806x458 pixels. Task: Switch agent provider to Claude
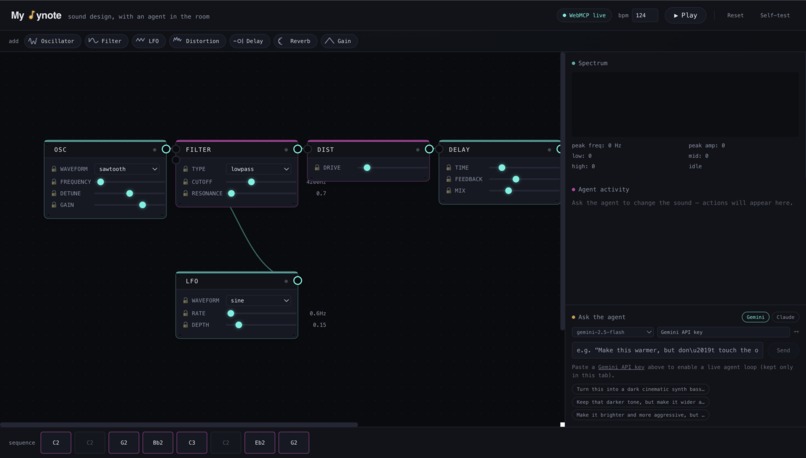(x=785, y=317)
